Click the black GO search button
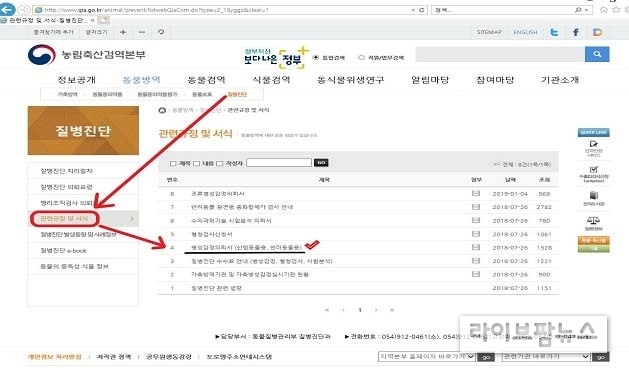The image size is (629, 368). point(321,163)
